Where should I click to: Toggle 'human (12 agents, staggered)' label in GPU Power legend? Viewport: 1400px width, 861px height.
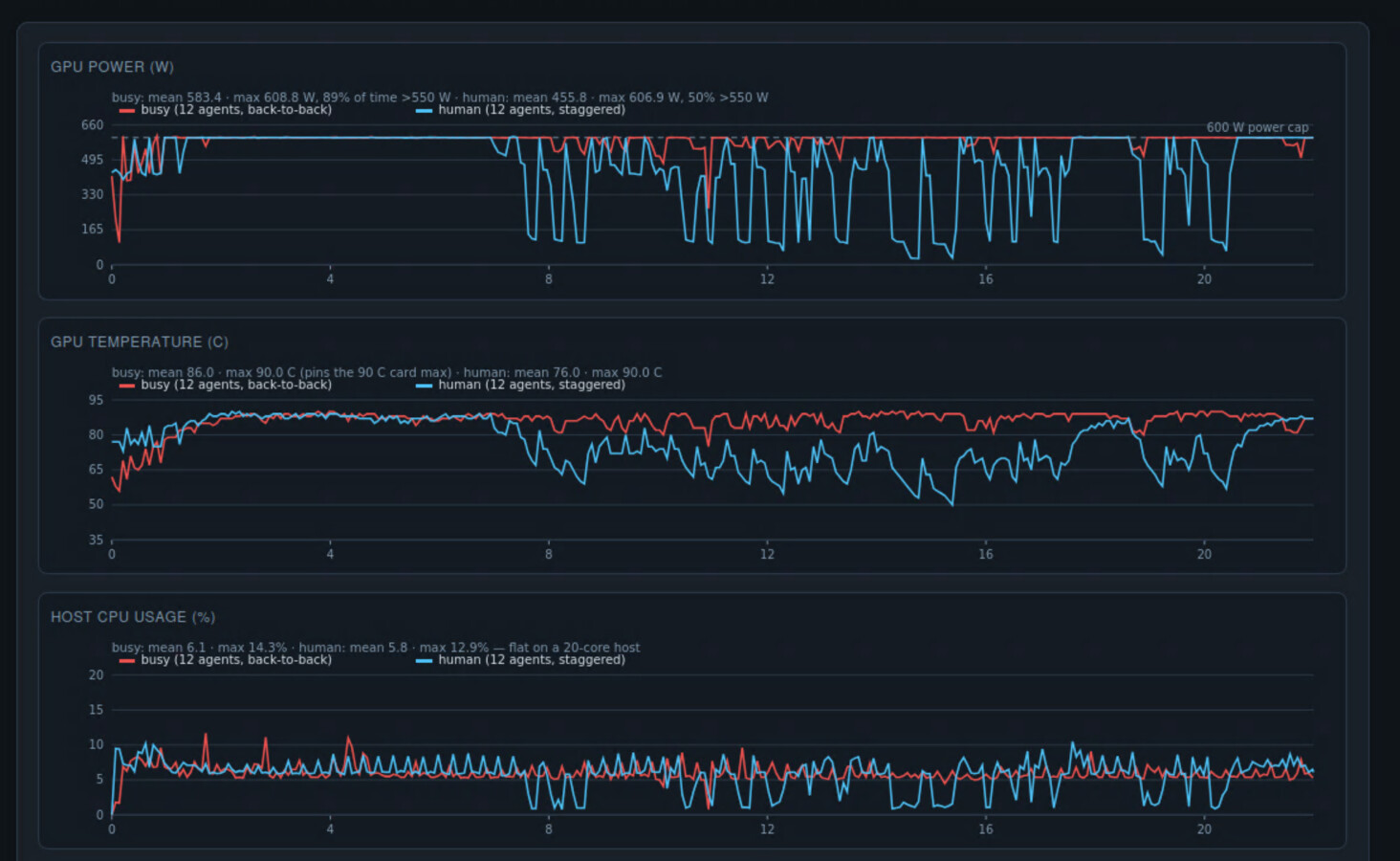click(532, 110)
